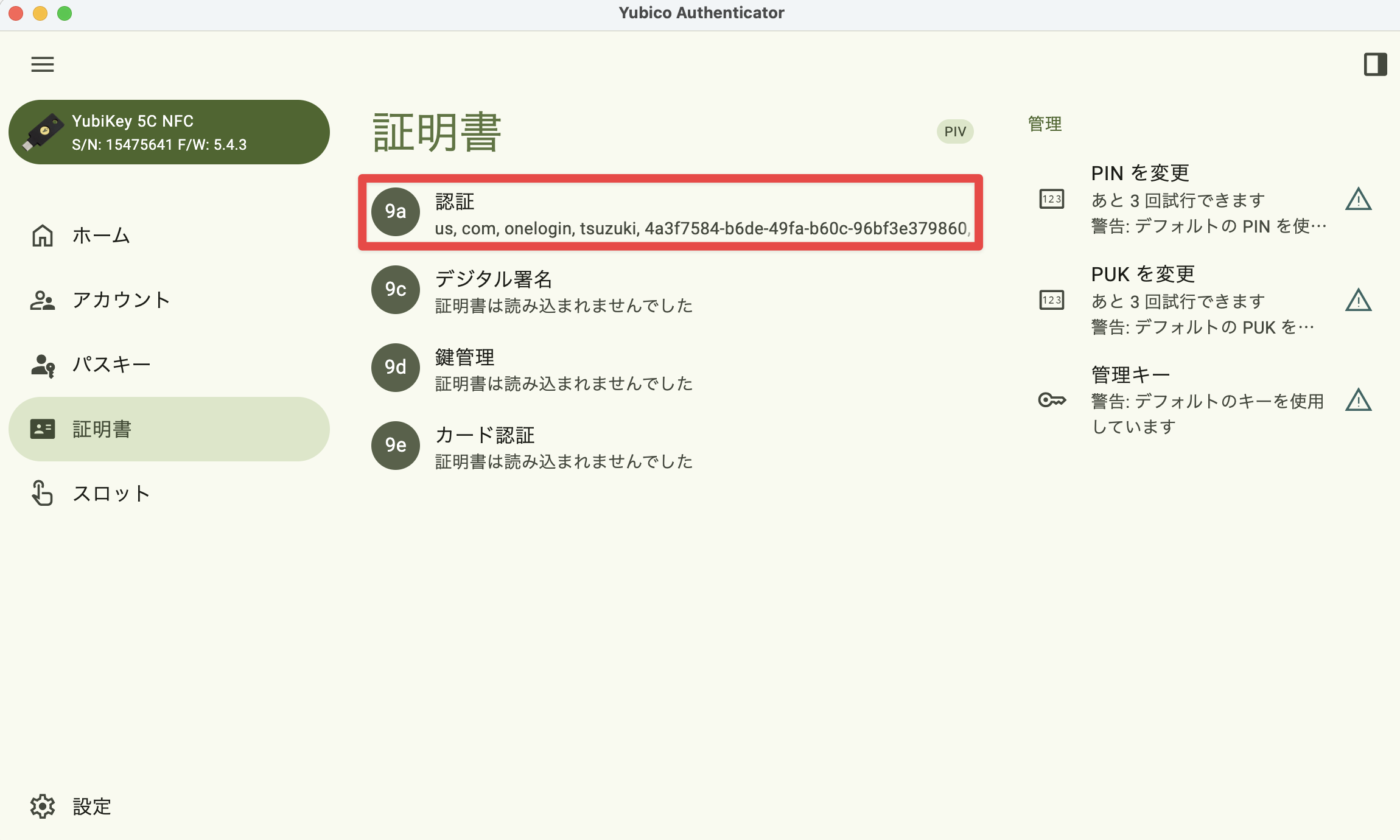Click the certificate ID card icon

click(43, 429)
